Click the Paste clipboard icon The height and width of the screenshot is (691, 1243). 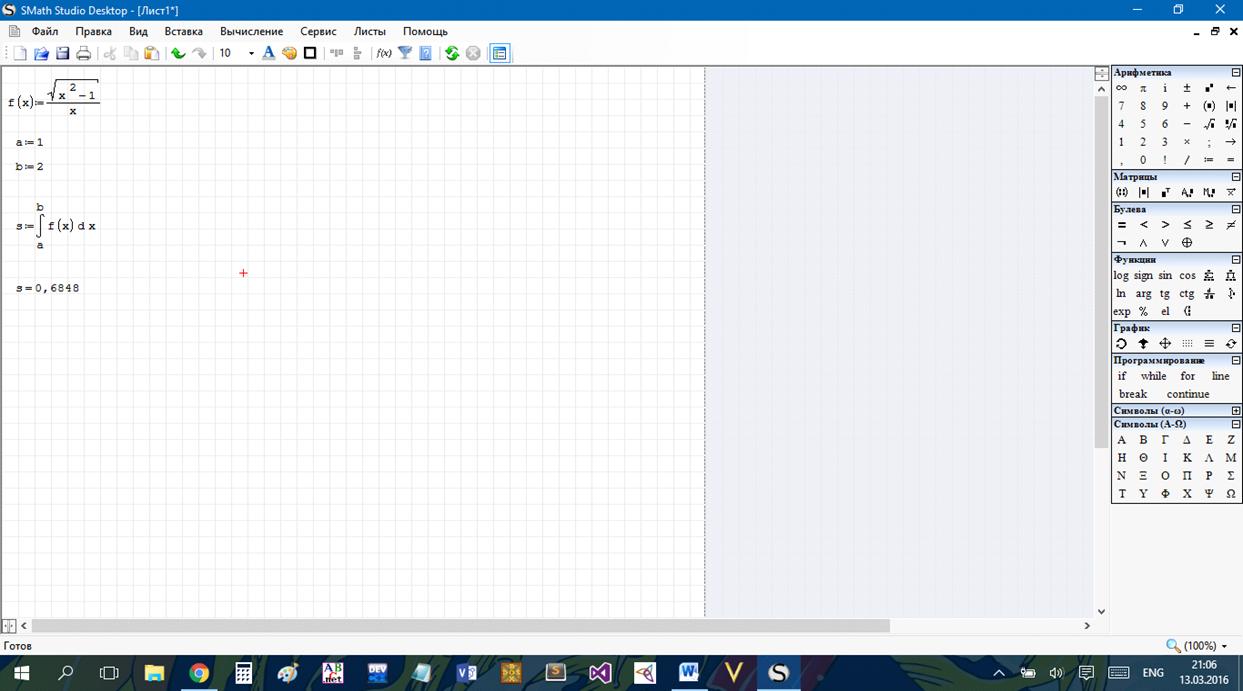(x=151, y=53)
